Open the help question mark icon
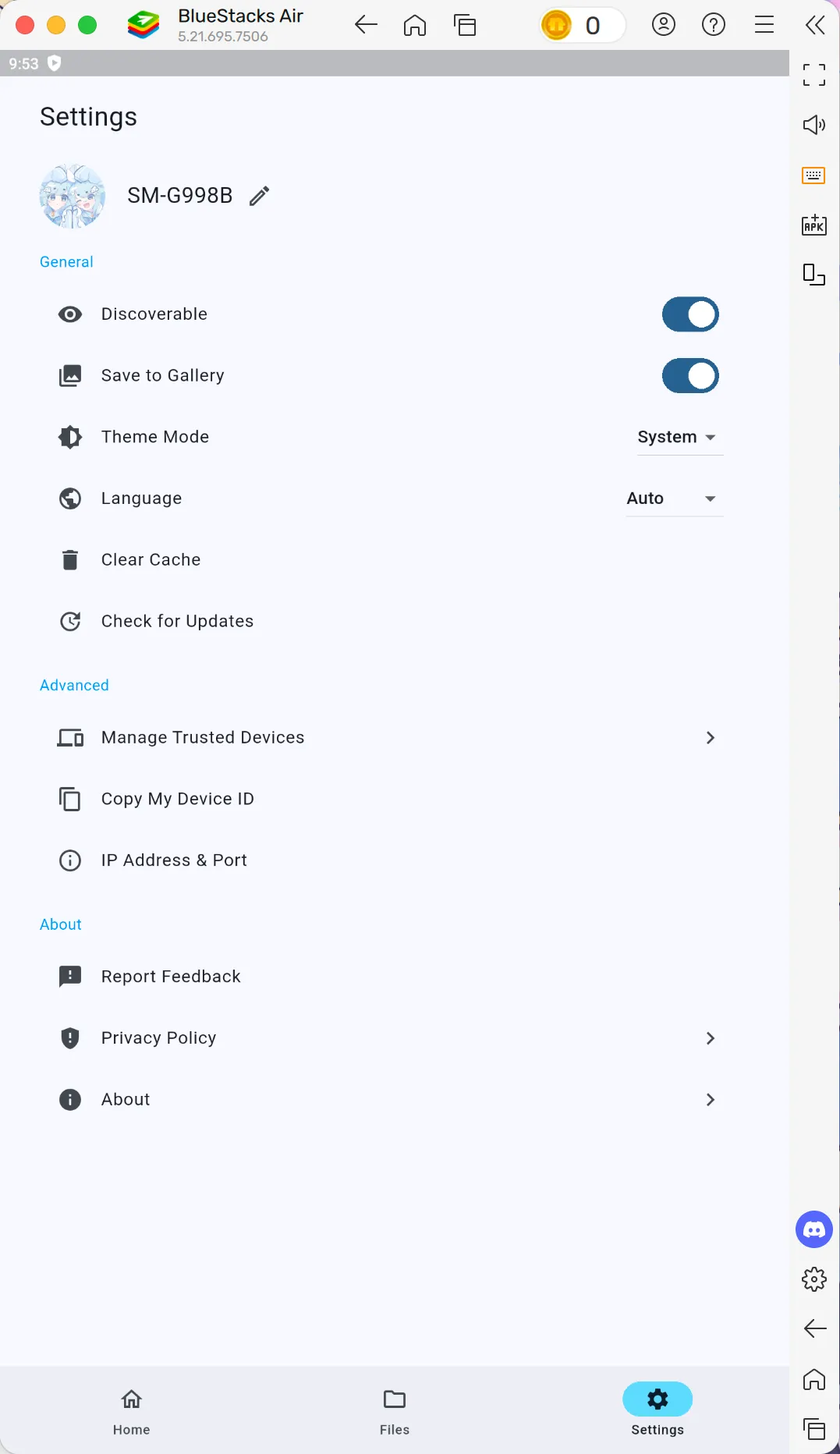The width and height of the screenshot is (840, 1454). (714, 25)
